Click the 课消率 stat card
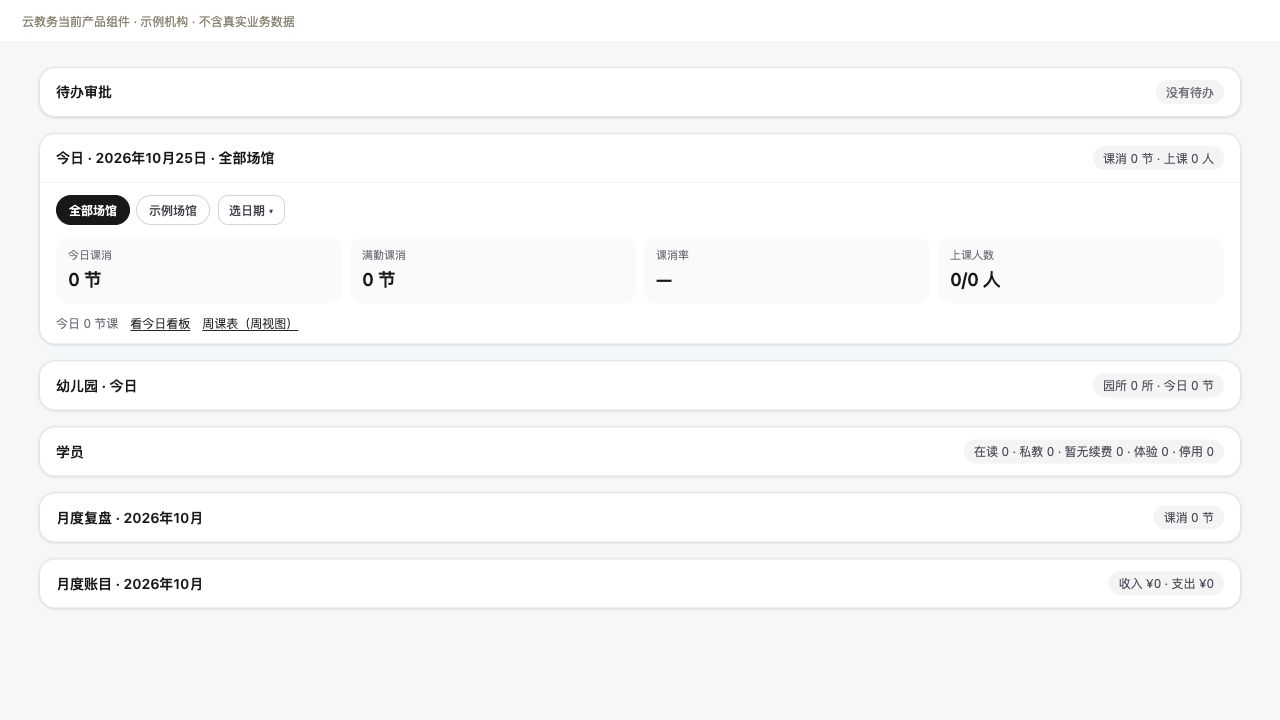 [787, 270]
